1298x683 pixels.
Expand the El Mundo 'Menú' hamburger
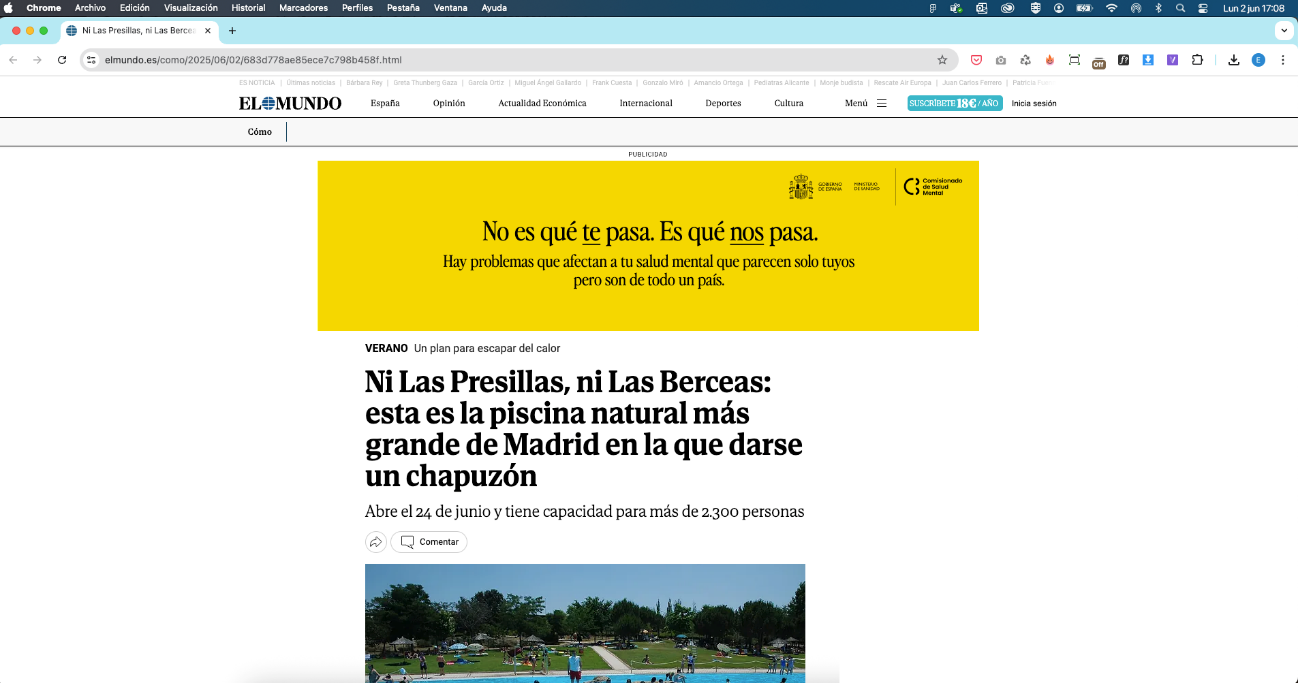[x=866, y=103]
